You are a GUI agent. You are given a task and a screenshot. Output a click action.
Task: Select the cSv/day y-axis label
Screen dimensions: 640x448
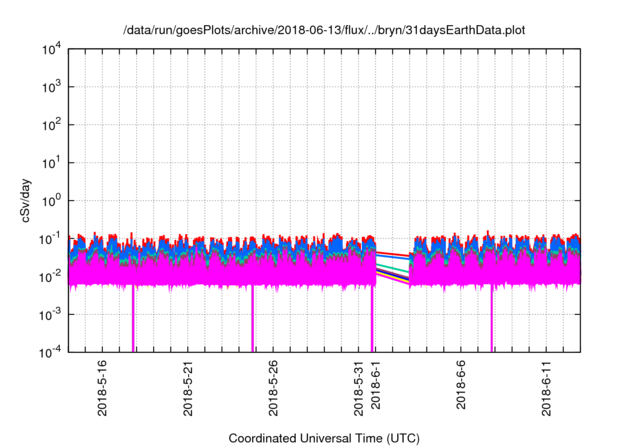(x=26, y=200)
